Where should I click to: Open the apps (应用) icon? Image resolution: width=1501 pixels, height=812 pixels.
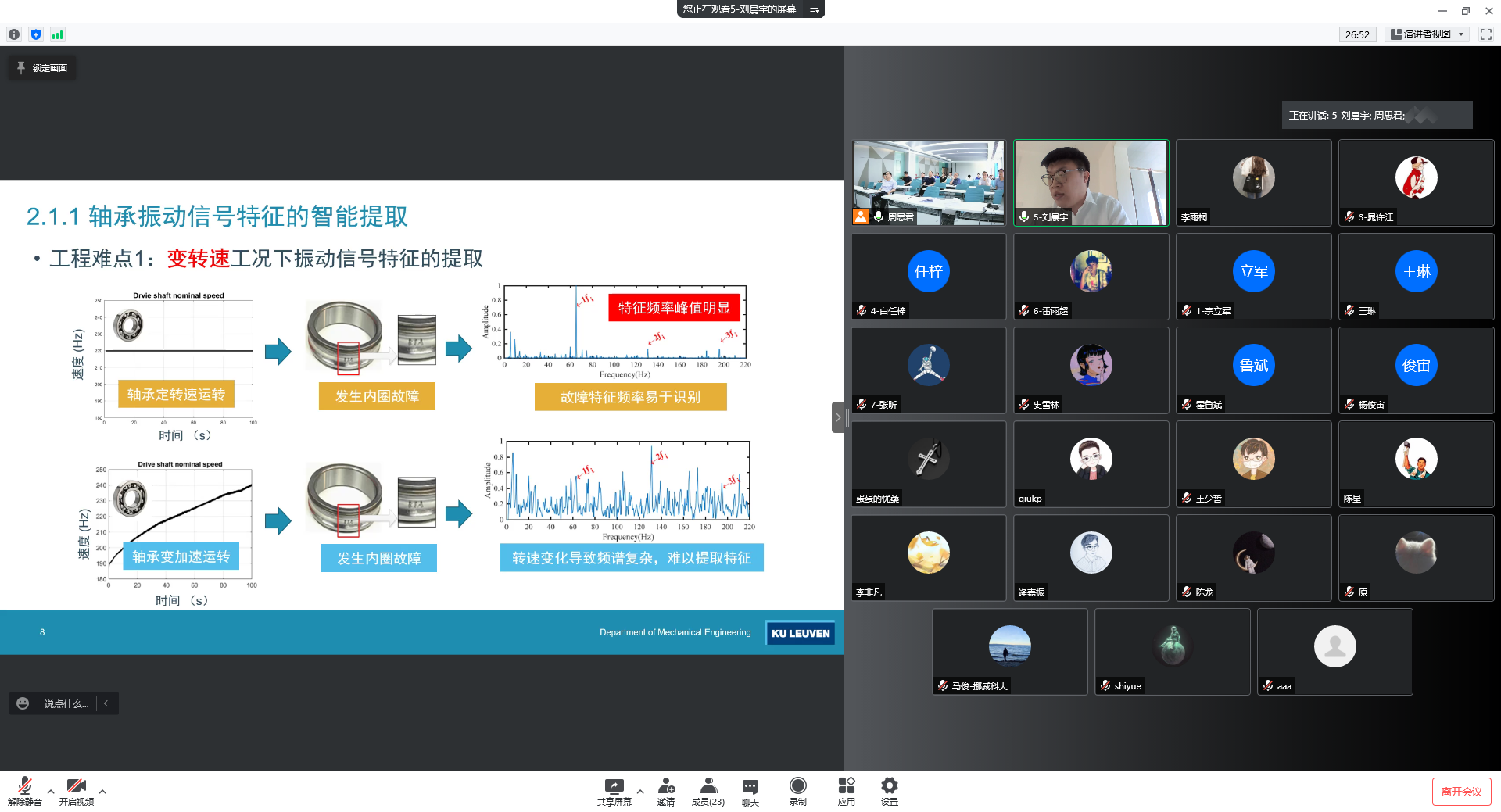click(846, 786)
